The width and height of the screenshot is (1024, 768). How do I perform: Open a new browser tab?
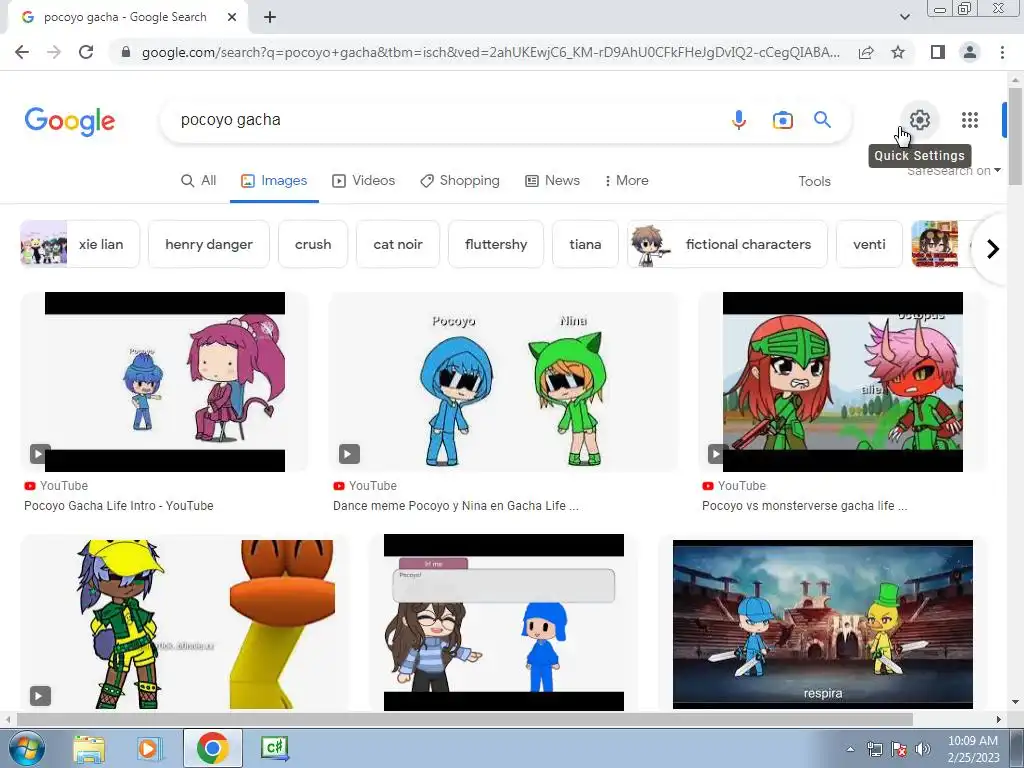(x=270, y=18)
